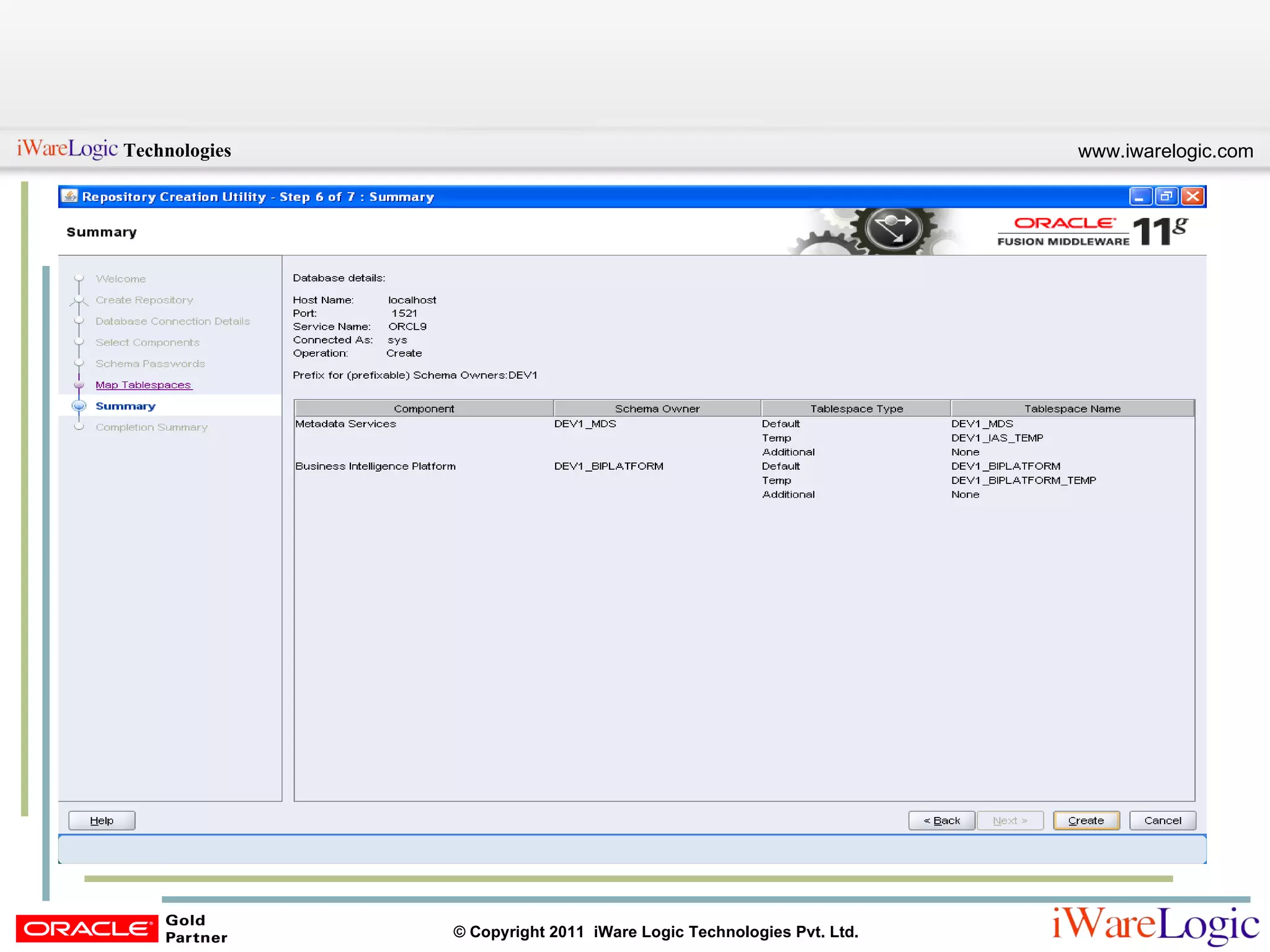Click the Tablespace Name column header

click(x=1072, y=408)
